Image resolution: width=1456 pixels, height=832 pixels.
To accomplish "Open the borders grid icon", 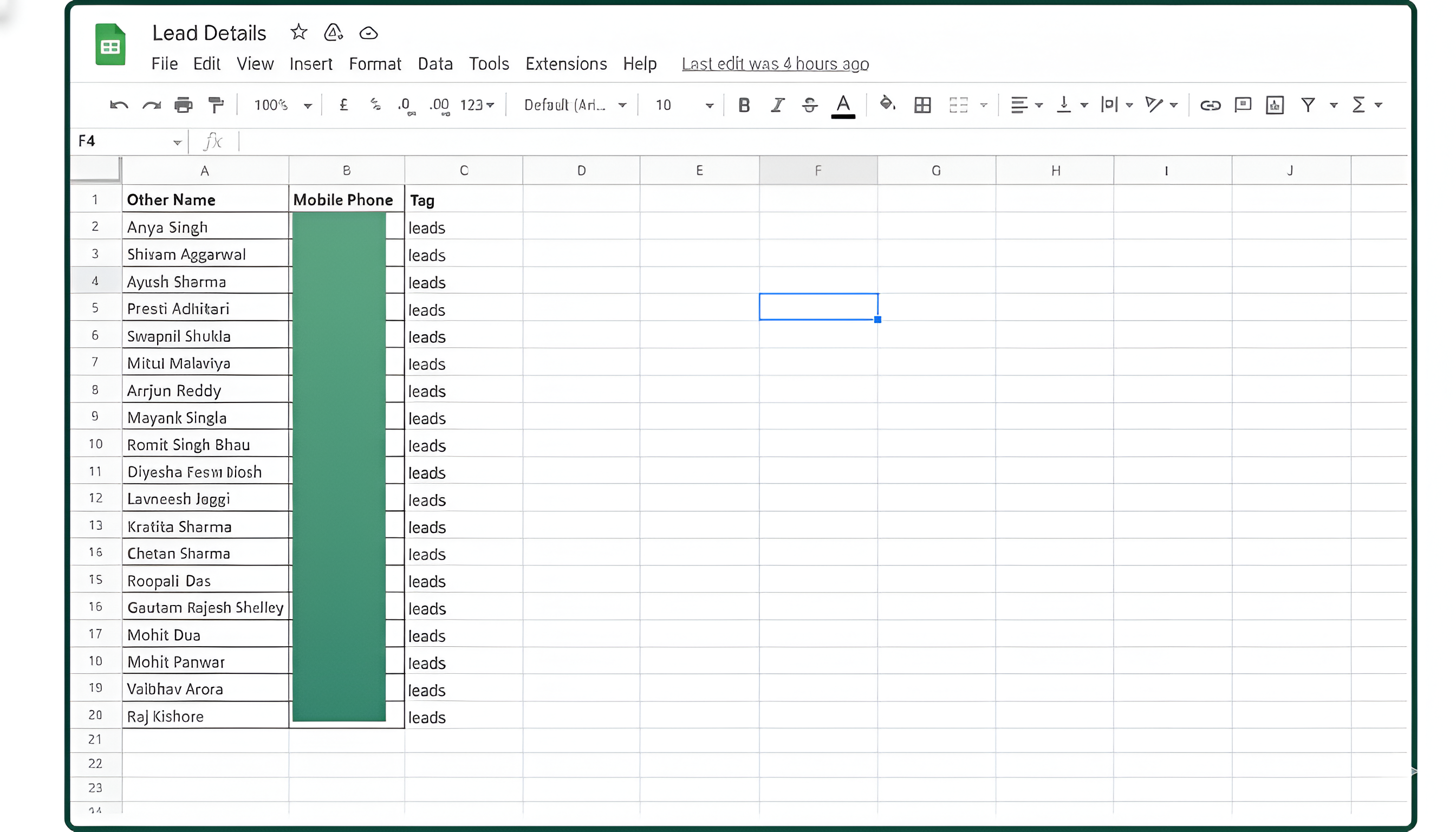I will tap(922, 105).
